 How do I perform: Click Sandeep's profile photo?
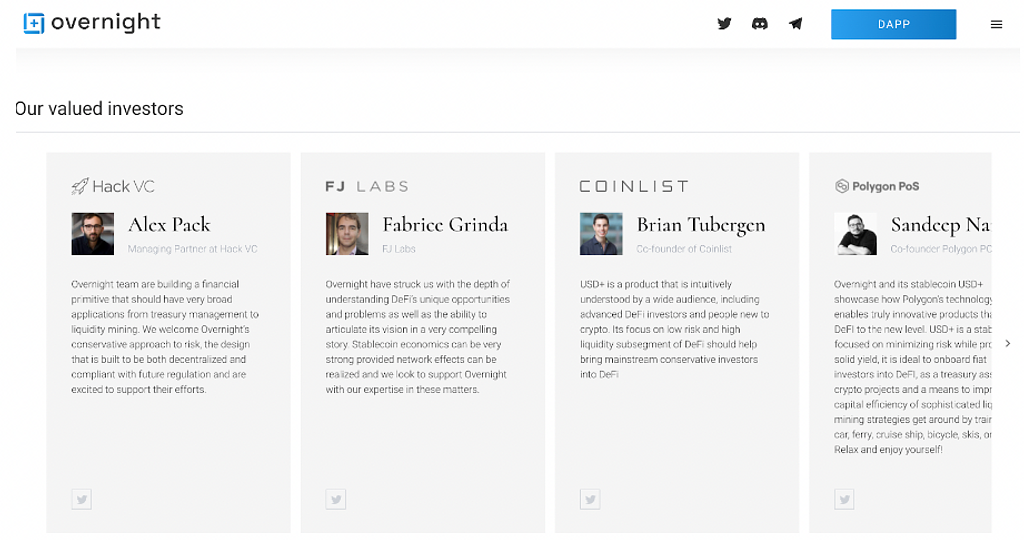[x=855, y=234]
